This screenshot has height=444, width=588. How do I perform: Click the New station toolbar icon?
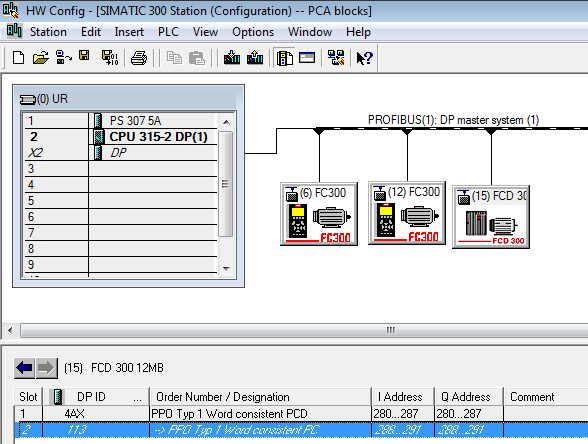tap(18, 58)
